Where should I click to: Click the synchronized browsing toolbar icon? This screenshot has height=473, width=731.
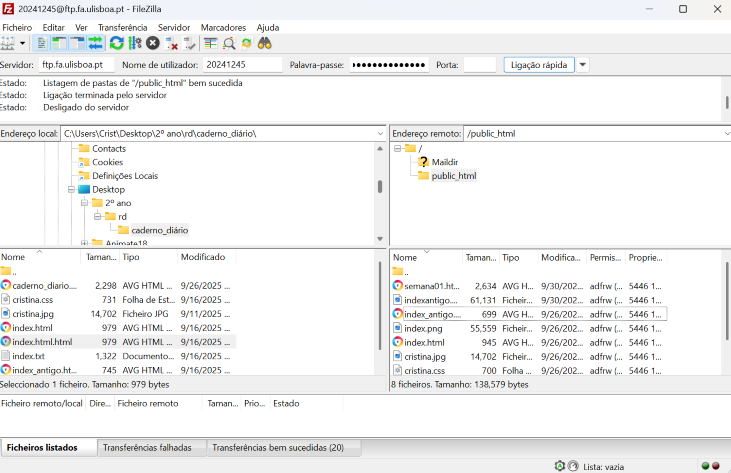point(247,43)
